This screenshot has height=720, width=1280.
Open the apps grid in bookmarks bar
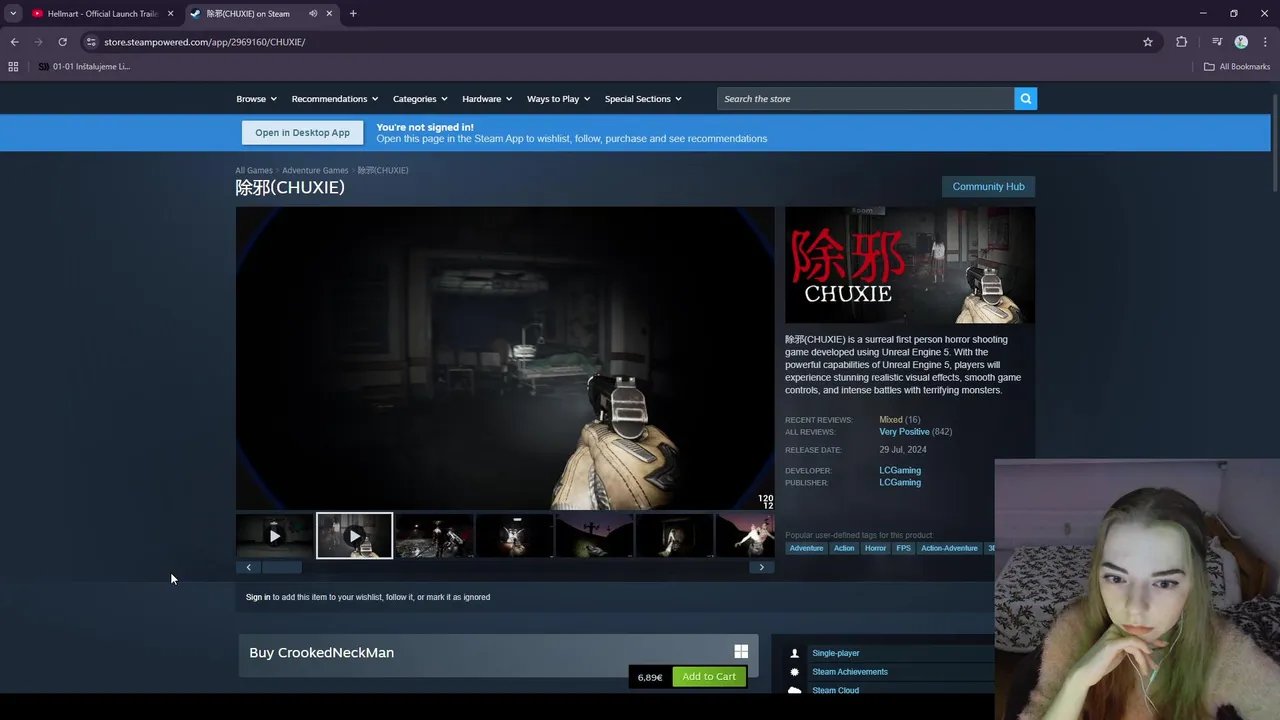(13, 67)
